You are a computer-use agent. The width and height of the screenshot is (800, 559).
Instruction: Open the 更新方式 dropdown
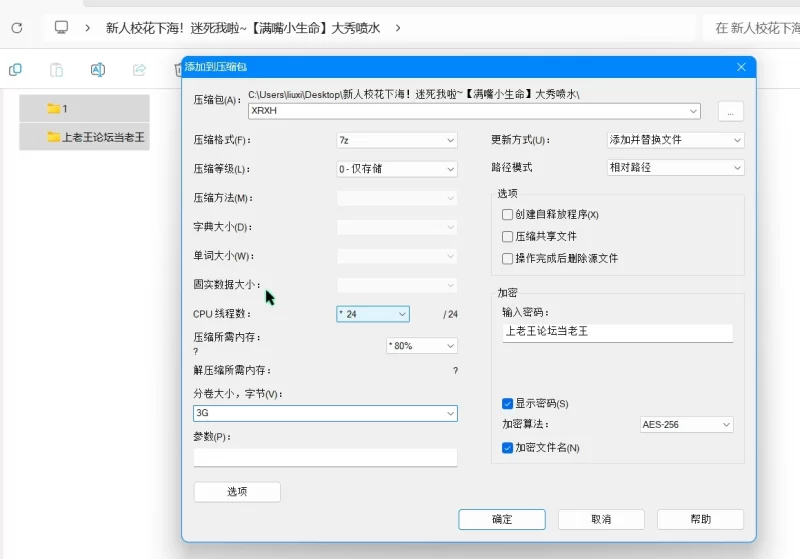click(x=675, y=140)
